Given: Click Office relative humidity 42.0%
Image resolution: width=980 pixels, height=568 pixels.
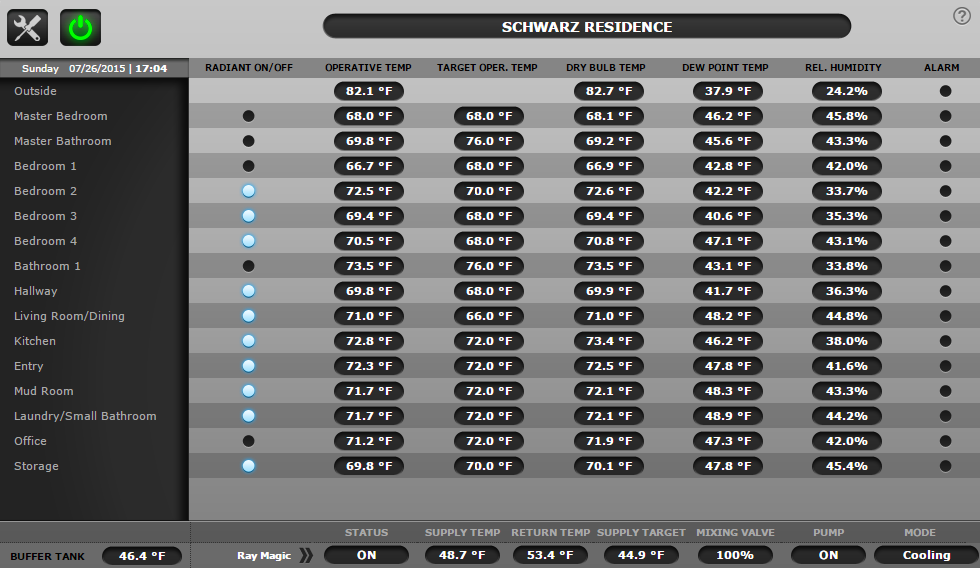Looking at the screenshot, I should click(x=847, y=441).
